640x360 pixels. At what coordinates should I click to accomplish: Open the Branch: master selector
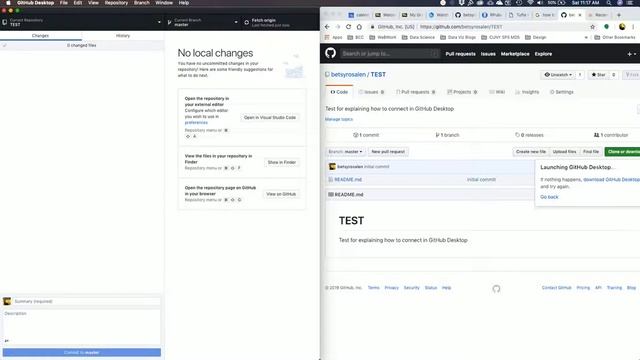[345, 152]
